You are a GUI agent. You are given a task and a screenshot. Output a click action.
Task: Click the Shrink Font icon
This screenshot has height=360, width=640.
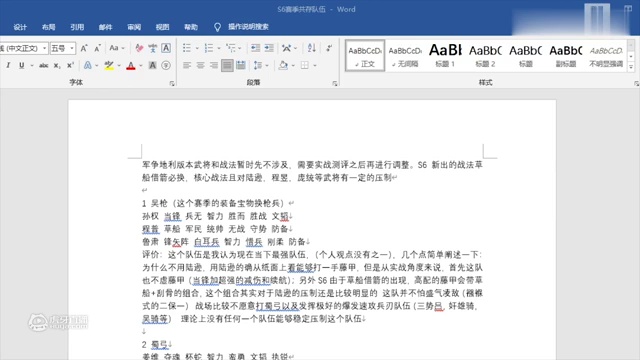pos(97,48)
